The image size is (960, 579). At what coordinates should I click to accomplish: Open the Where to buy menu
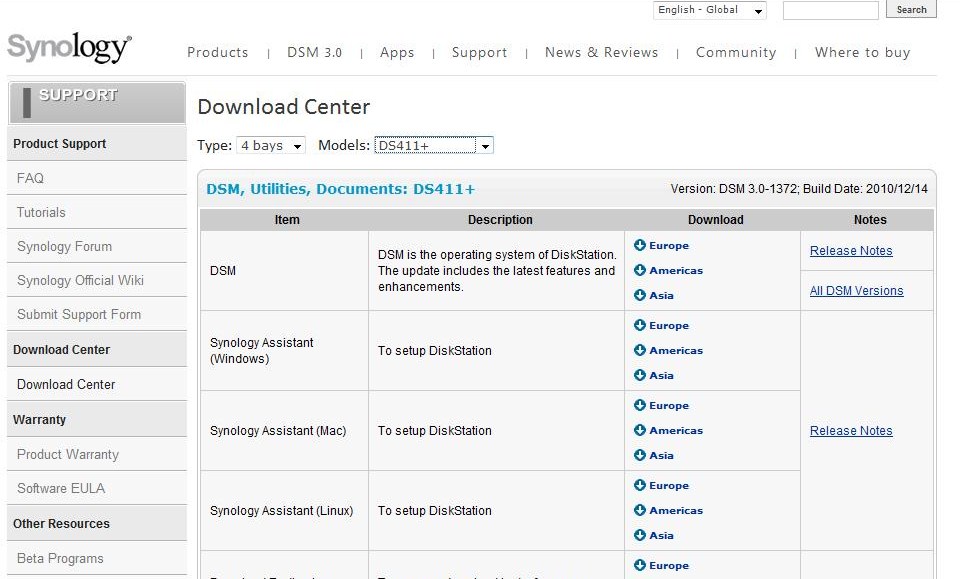pos(862,53)
